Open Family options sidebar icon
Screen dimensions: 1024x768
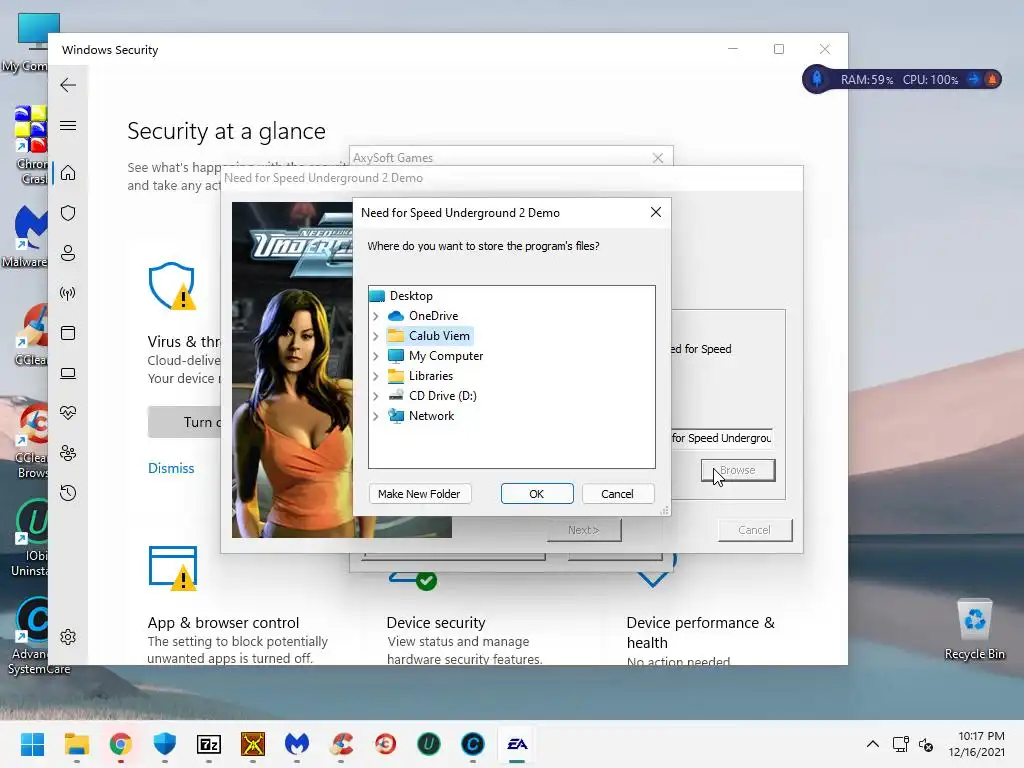click(68, 453)
